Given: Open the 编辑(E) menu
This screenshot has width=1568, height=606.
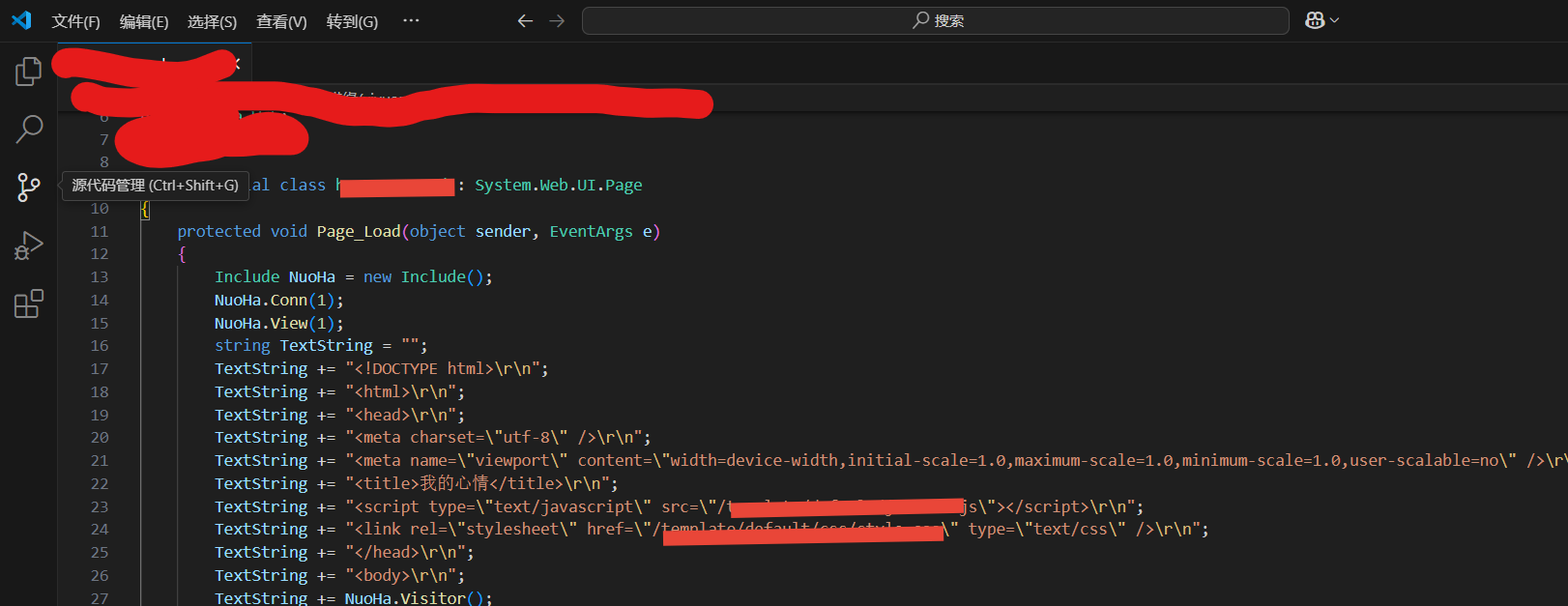Looking at the screenshot, I should click(x=144, y=21).
